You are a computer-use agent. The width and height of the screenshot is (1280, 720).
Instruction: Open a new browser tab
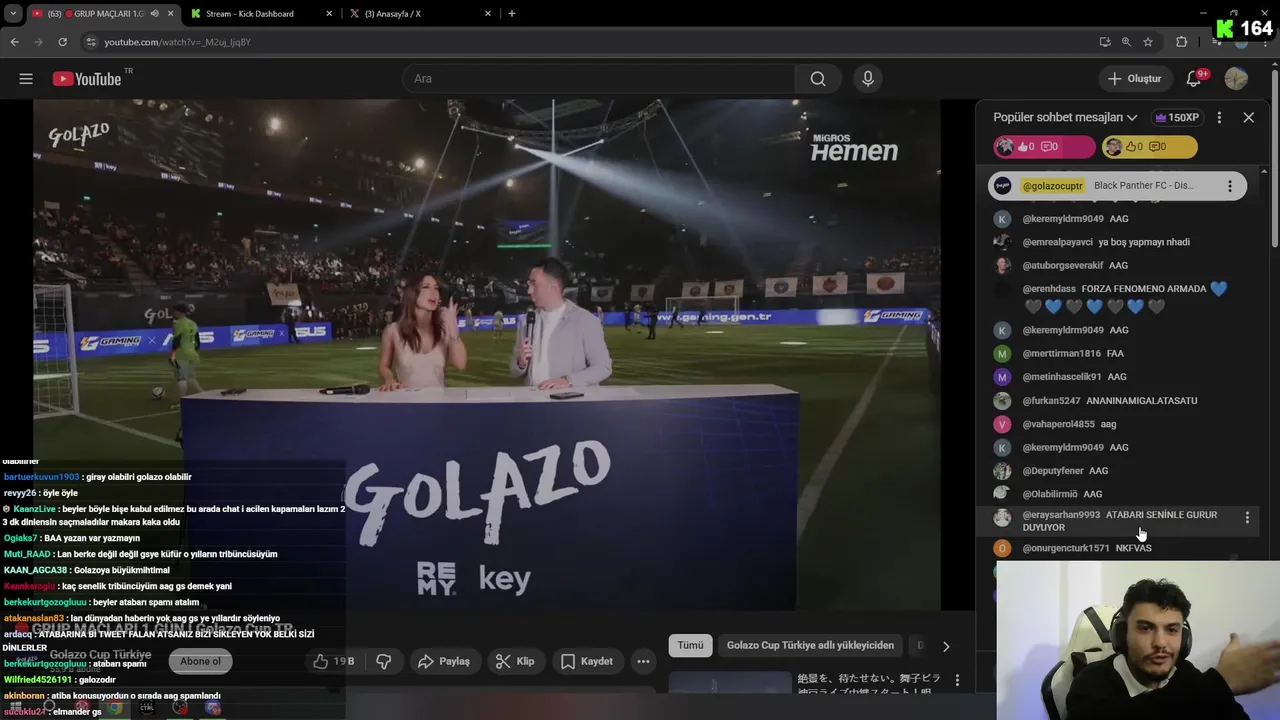[x=512, y=14]
